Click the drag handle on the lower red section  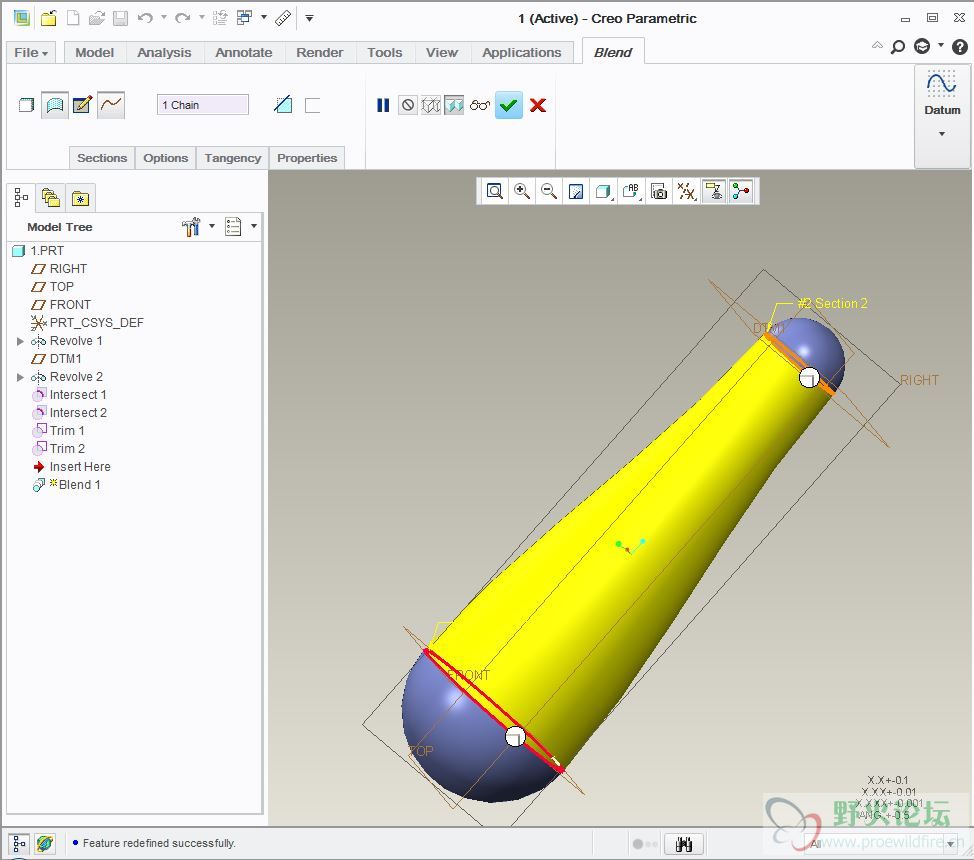[x=515, y=736]
